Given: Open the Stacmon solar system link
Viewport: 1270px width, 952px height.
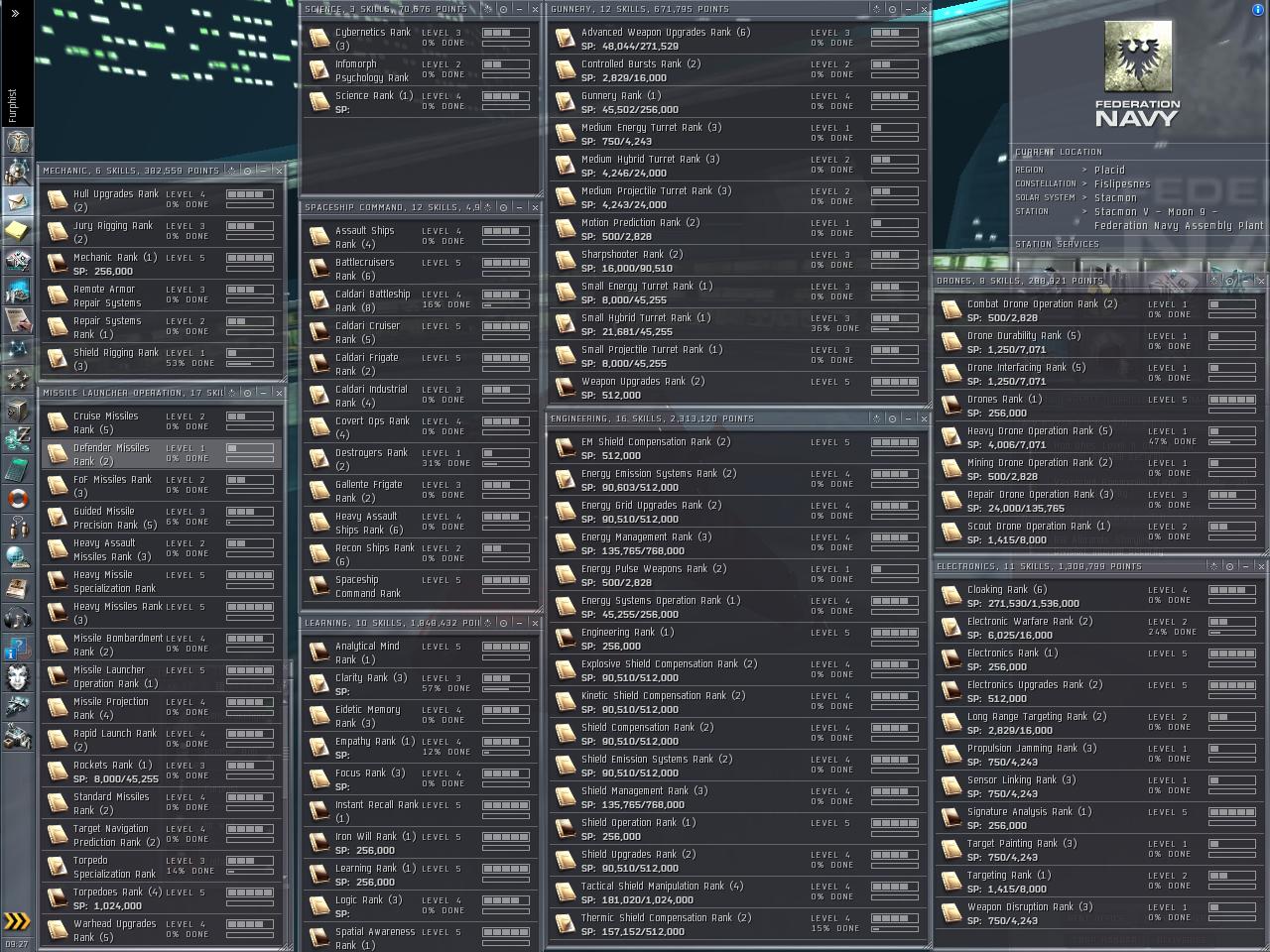Looking at the screenshot, I should click(x=1115, y=197).
